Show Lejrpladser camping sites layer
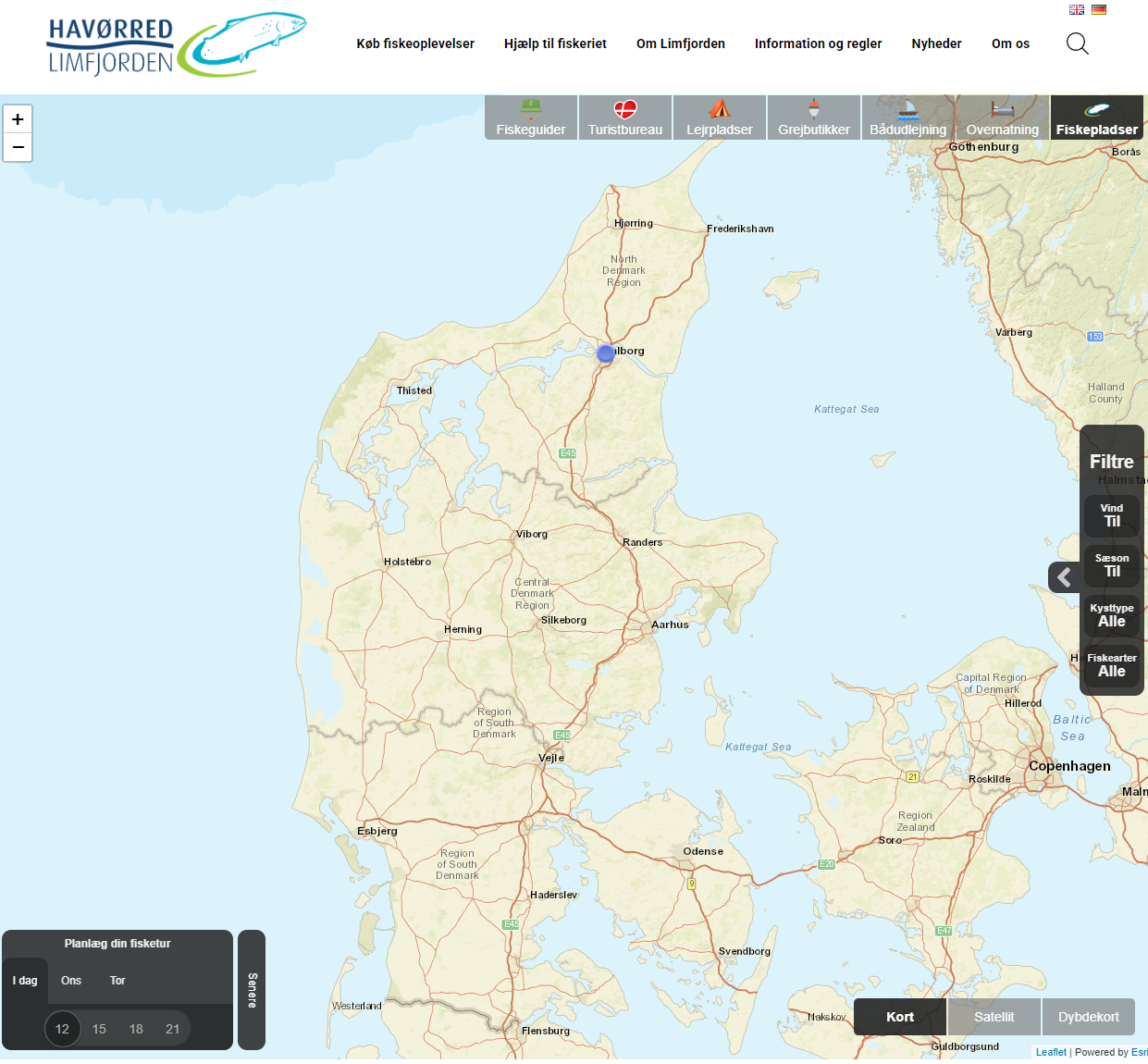This screenshot has height=1064, width=1148. point(720,118)
